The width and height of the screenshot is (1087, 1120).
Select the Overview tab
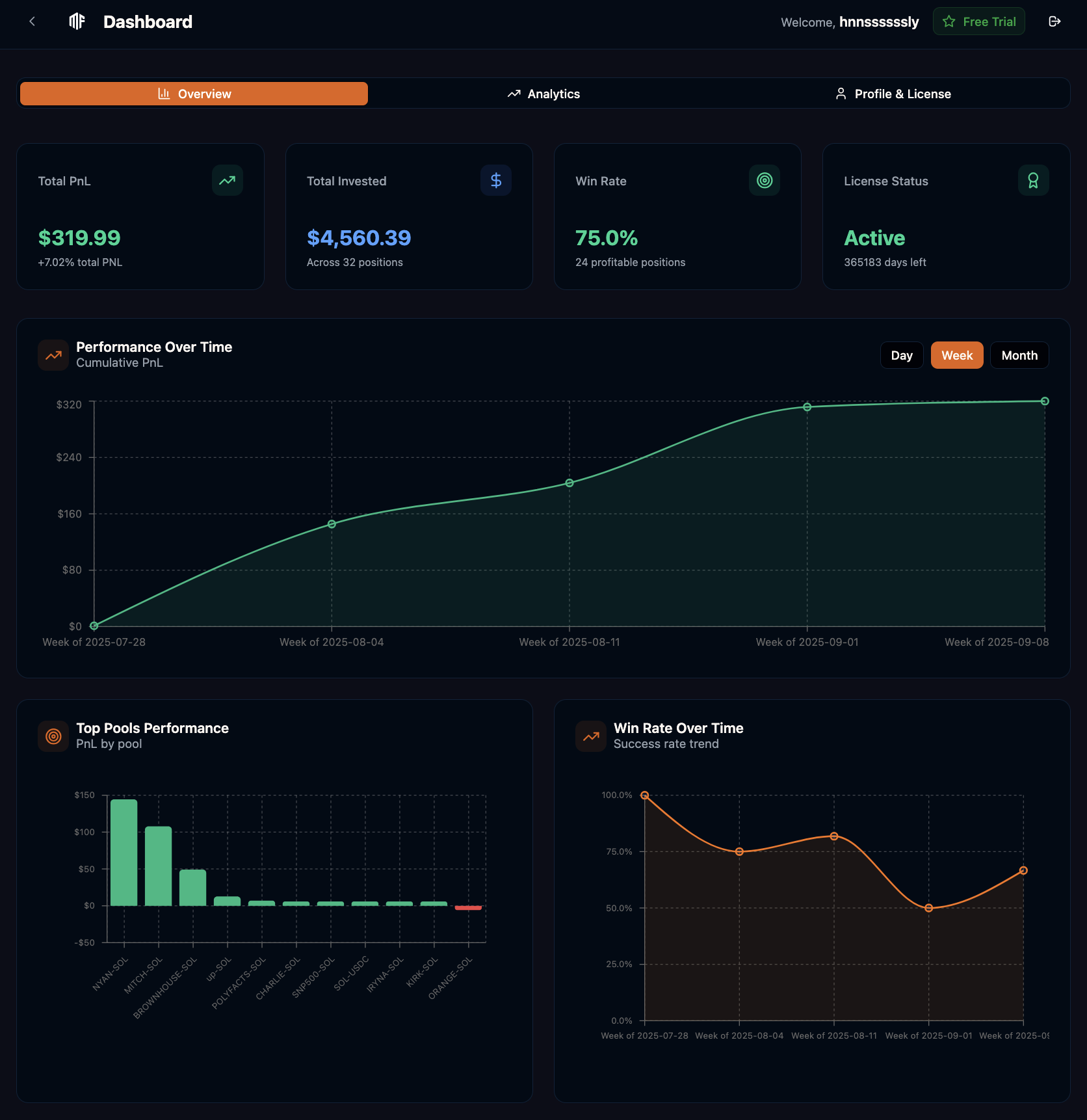point(193,93)
